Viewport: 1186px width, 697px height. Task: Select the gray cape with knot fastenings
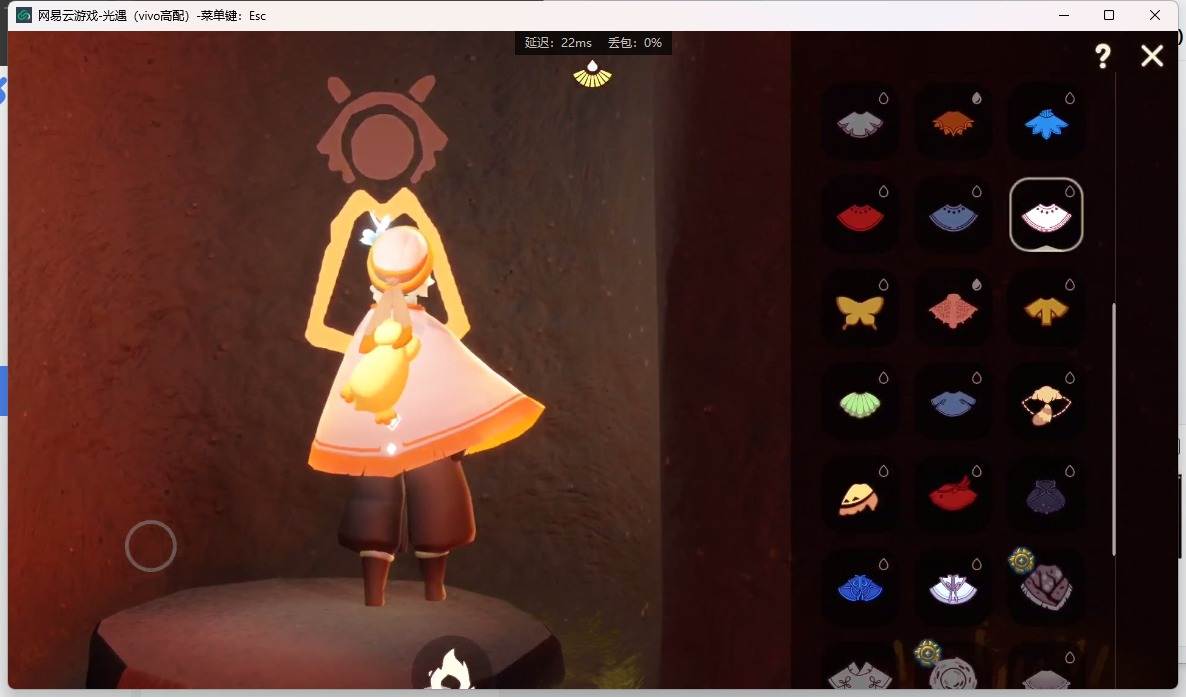coord(860,673)
